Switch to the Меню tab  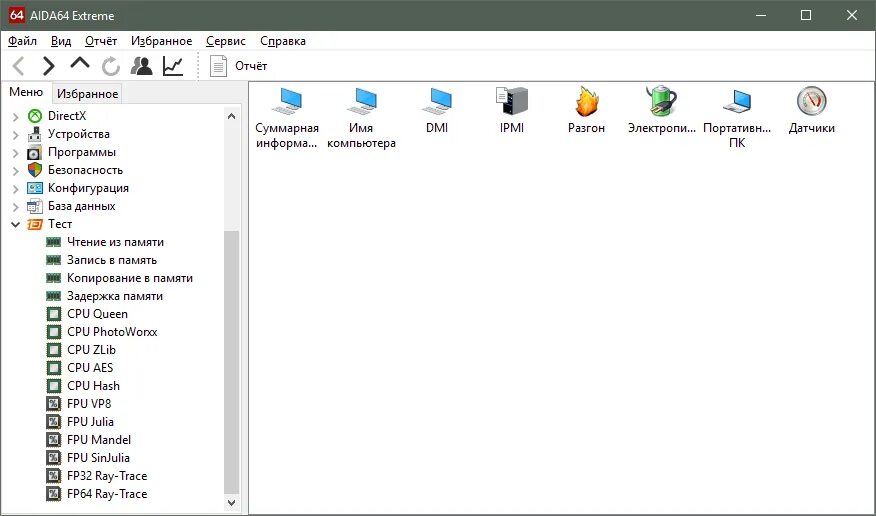click(x=26, y=92)
